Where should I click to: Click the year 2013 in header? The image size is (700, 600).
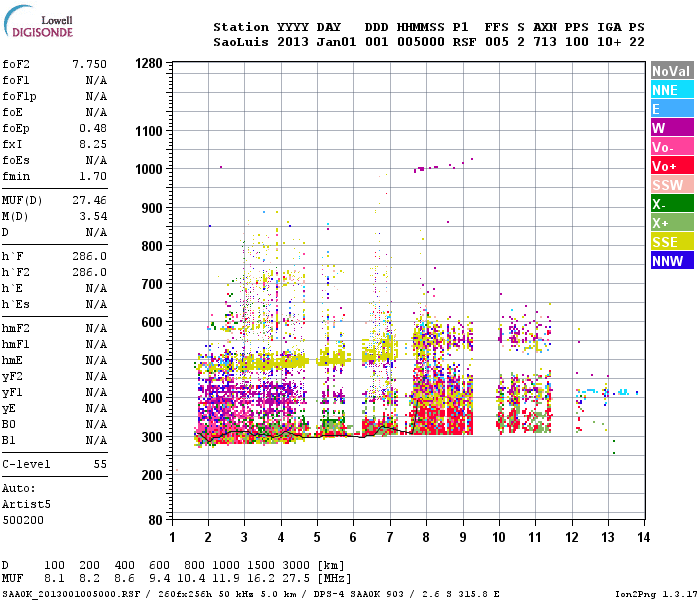[293, 42]
